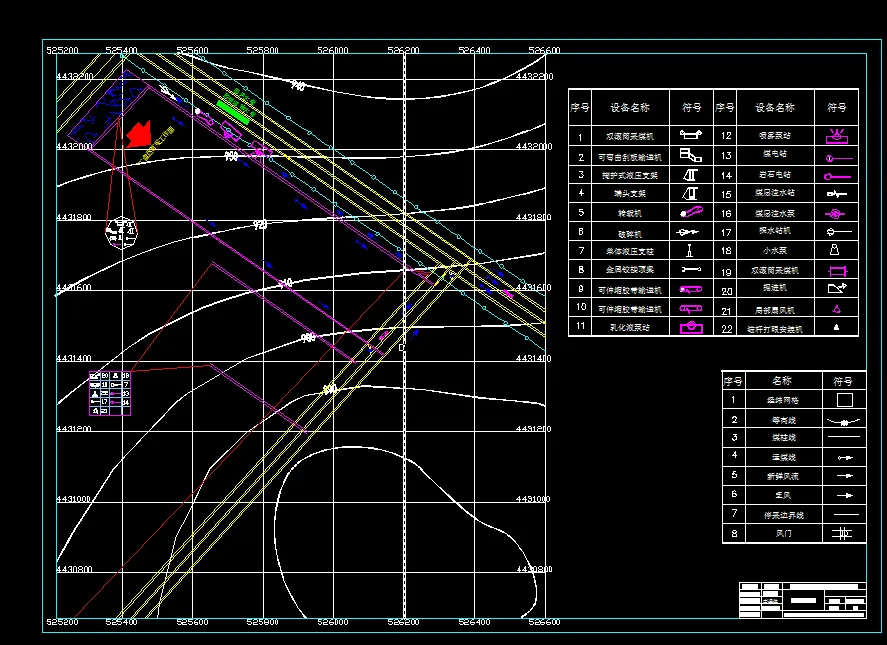Select the grid square symbol in line legend row 1
Viewport: 887px width, 645px height.
pyautogui.click(x=845, y=400)
